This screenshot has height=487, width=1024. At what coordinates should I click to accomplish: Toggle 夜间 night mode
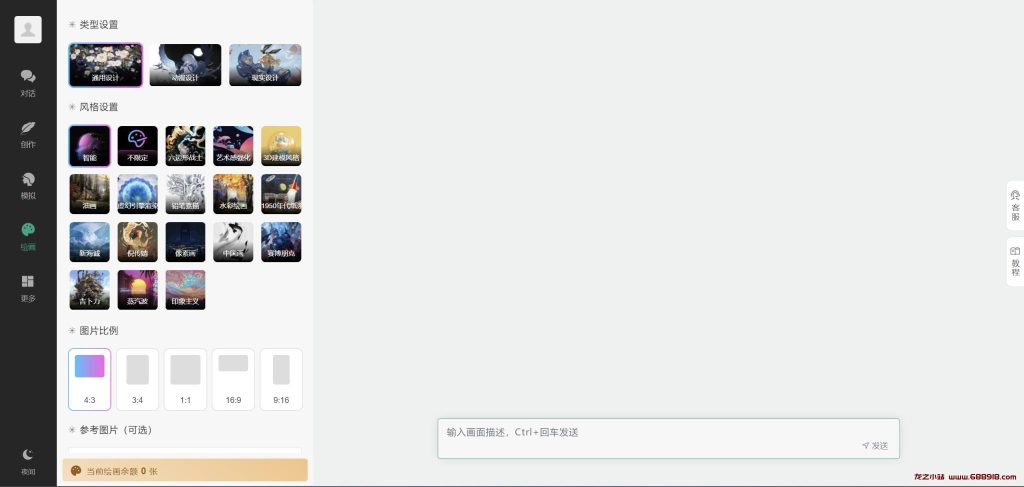pos(28,462)
